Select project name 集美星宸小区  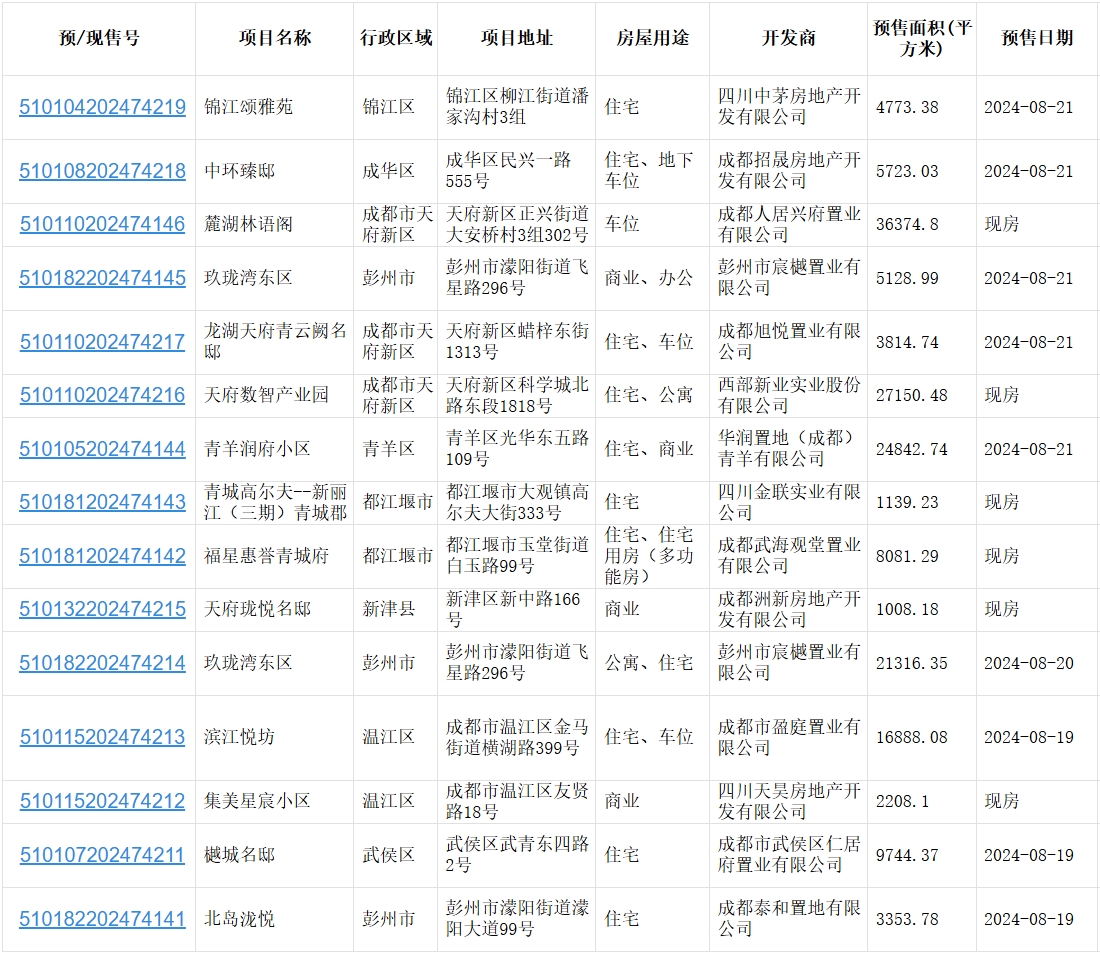[257, 801]
